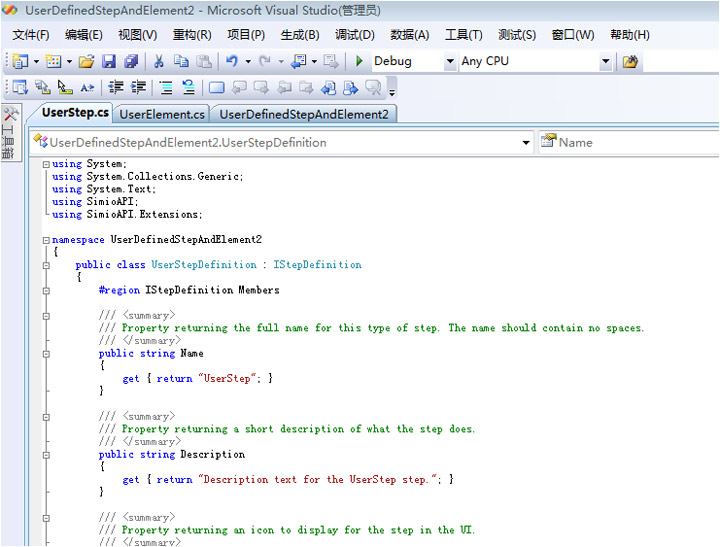Open the 重构(R) menu
Screen dimensions: 720x547
point(192,35)
